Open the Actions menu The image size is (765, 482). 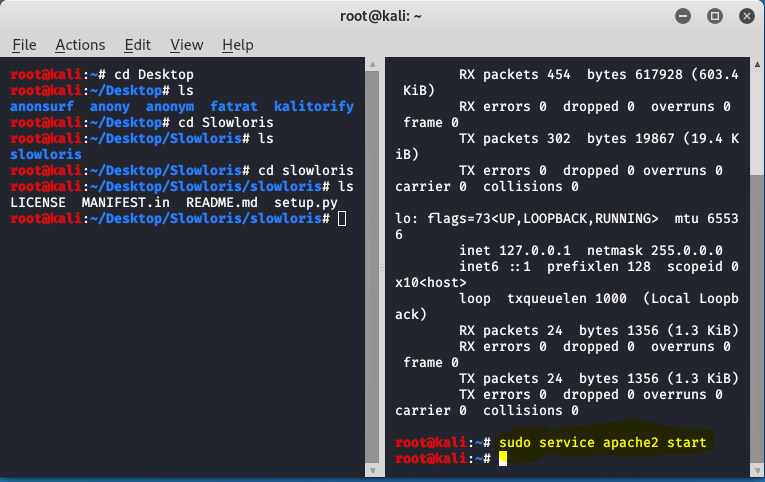[80, 45]
